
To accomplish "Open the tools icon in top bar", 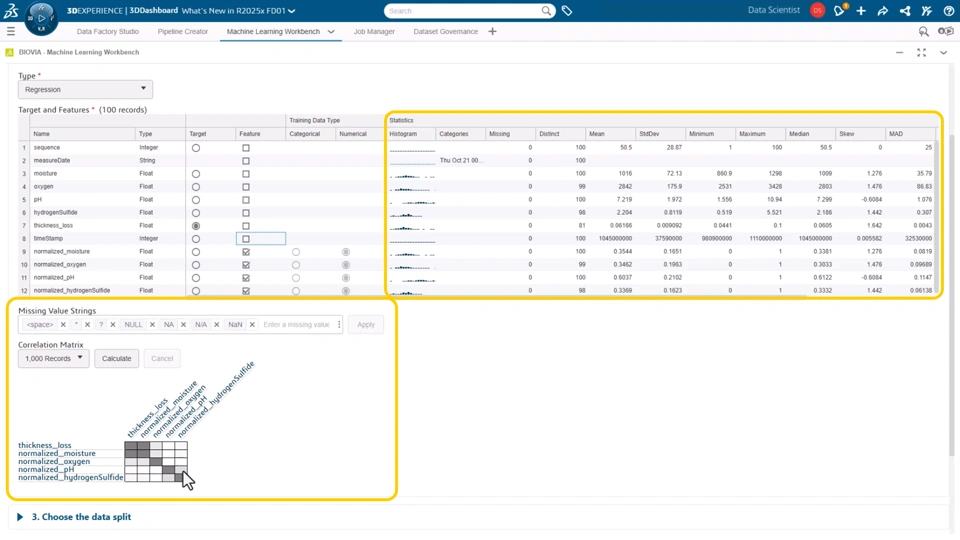I will point(926,11).
